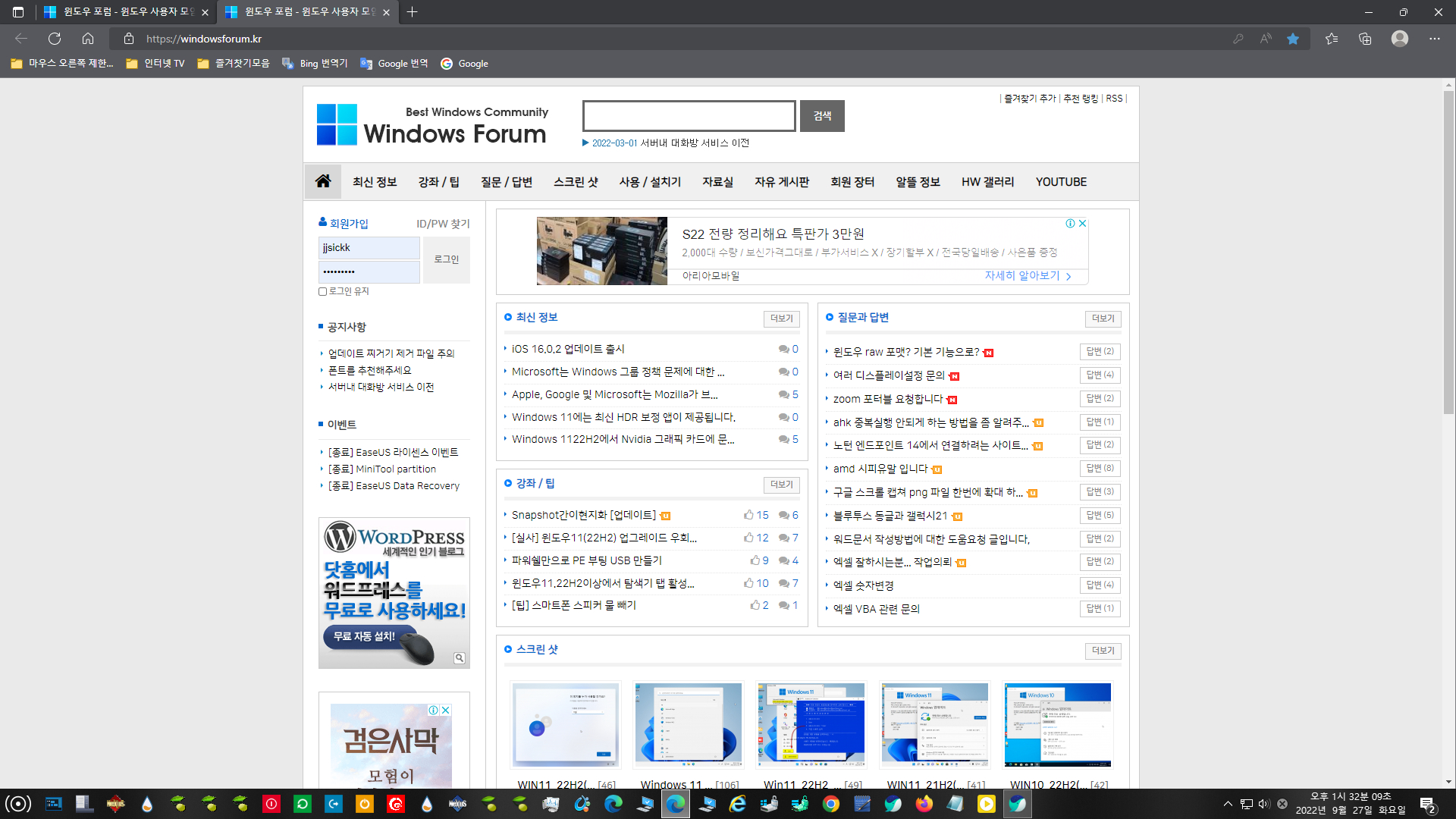Open tab actions menu icon

pyautogui.click(x=18, y=12)
